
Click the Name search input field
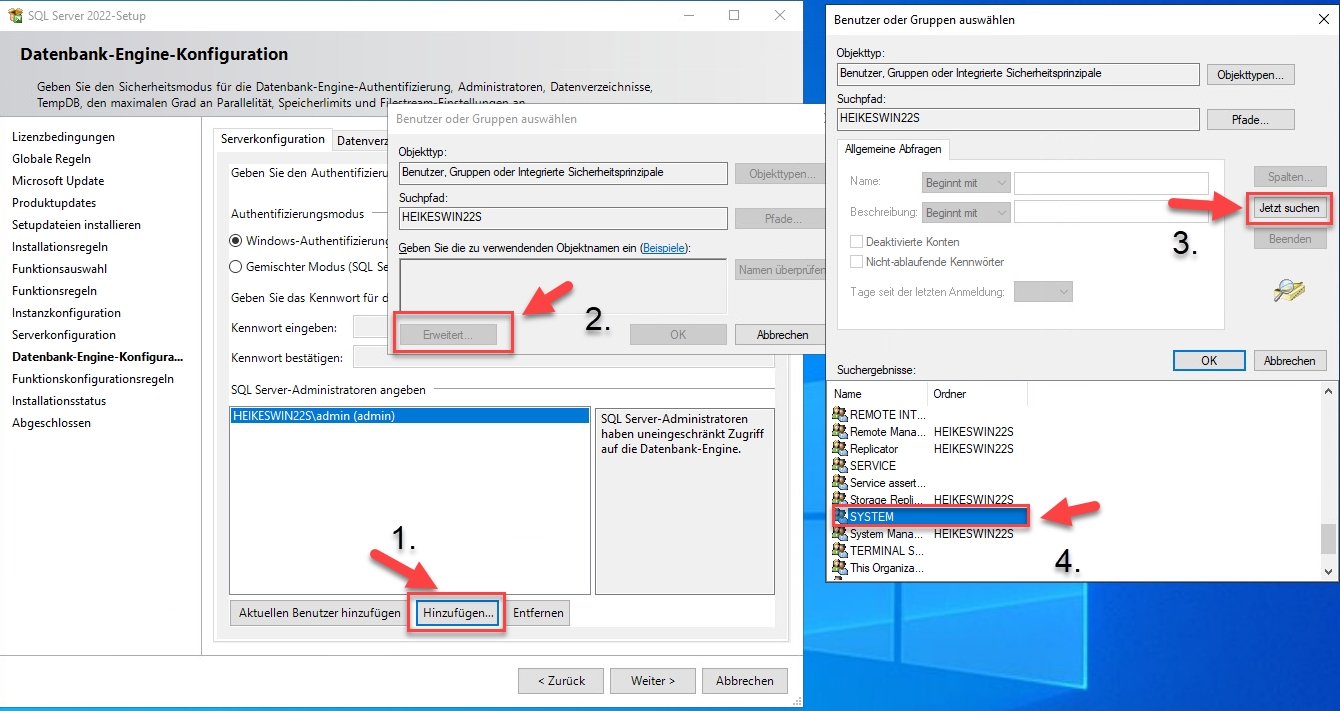1111,183
